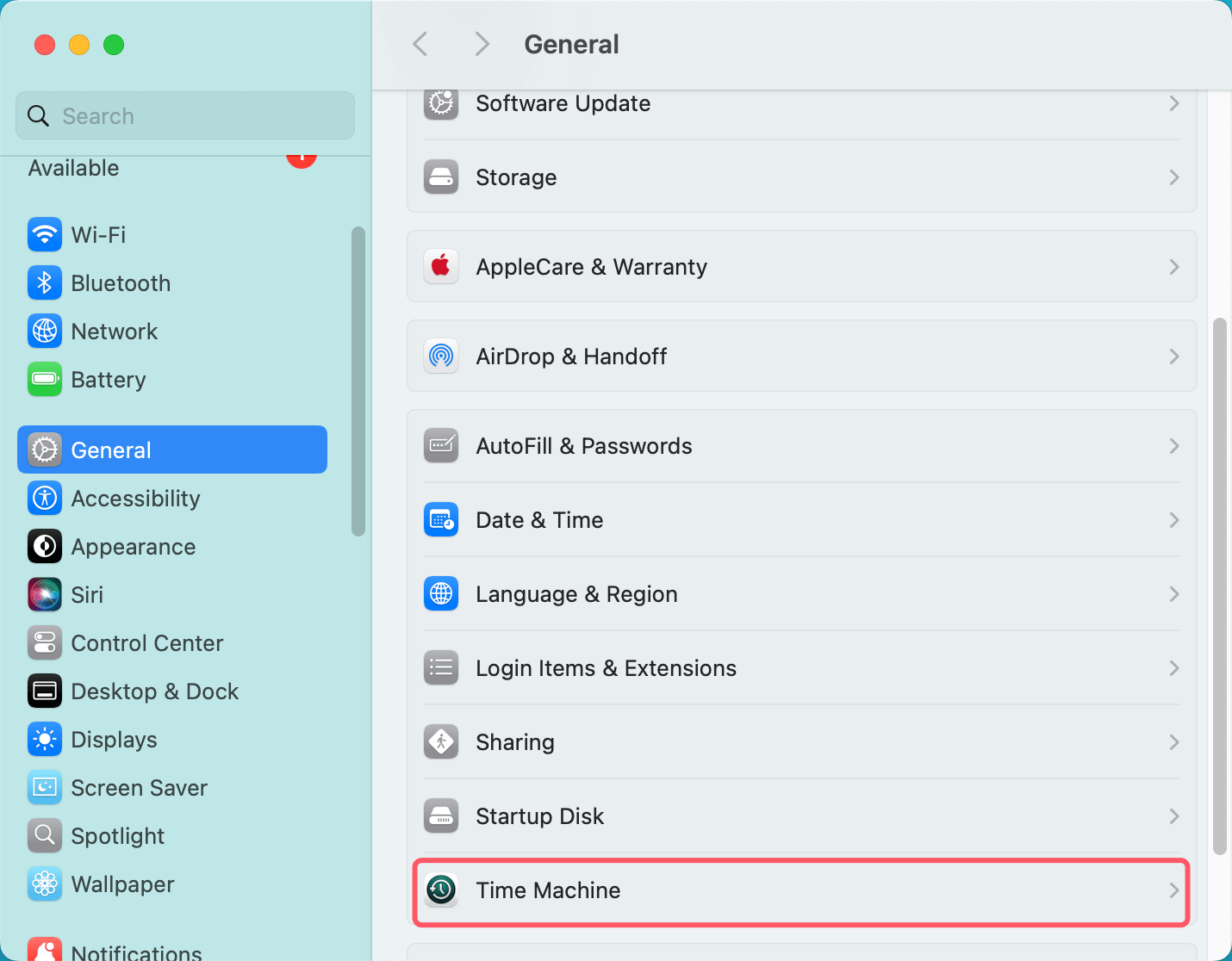Open Bluetooth settings via its icon
This screenshot has height=961, width=1232.
pos(45,282)
